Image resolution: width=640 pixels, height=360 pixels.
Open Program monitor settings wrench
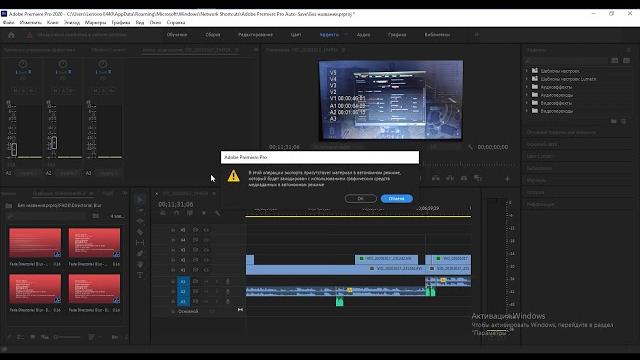471,147
